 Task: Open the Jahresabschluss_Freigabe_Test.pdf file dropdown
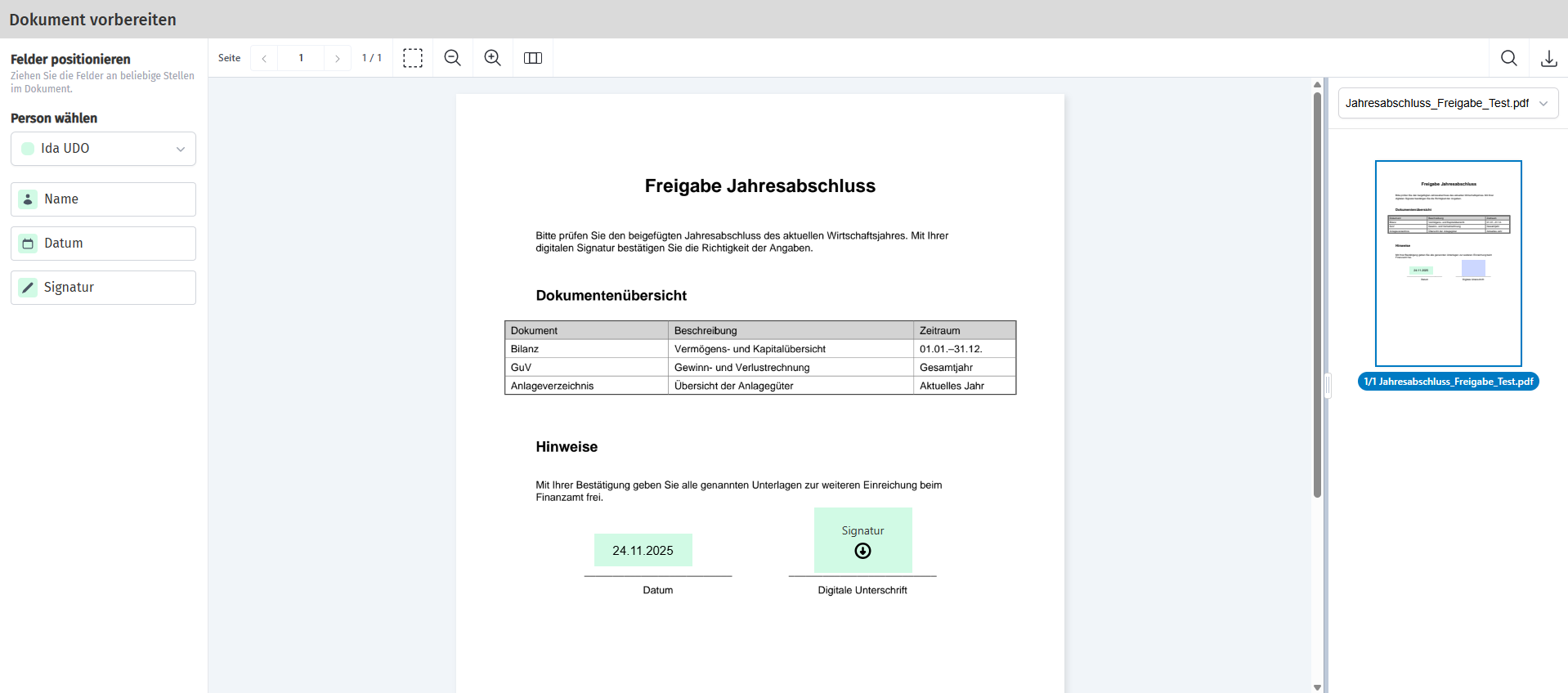[x=1448, y=104]
